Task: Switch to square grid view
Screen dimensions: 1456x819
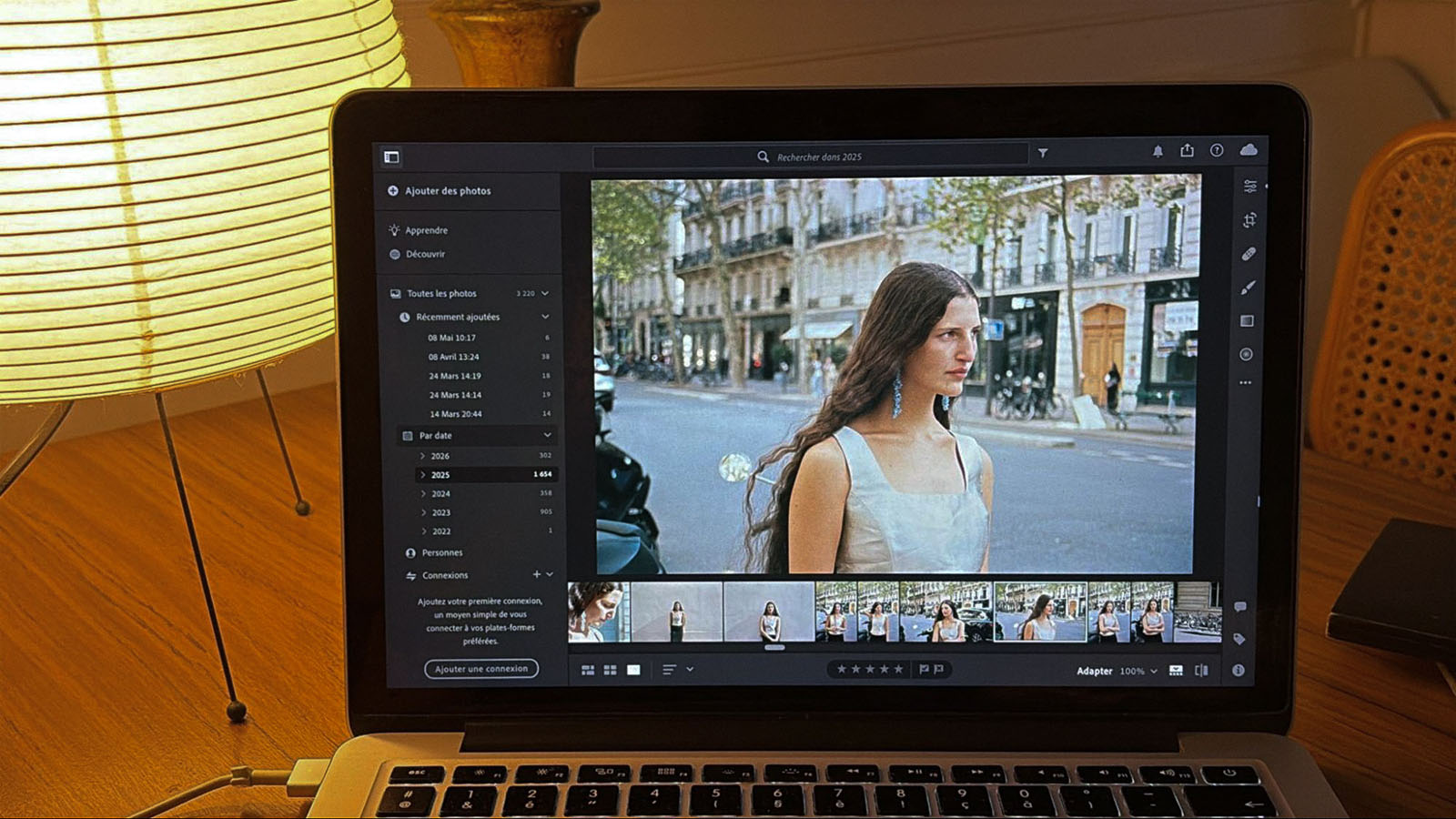Action: click(610, 670)
